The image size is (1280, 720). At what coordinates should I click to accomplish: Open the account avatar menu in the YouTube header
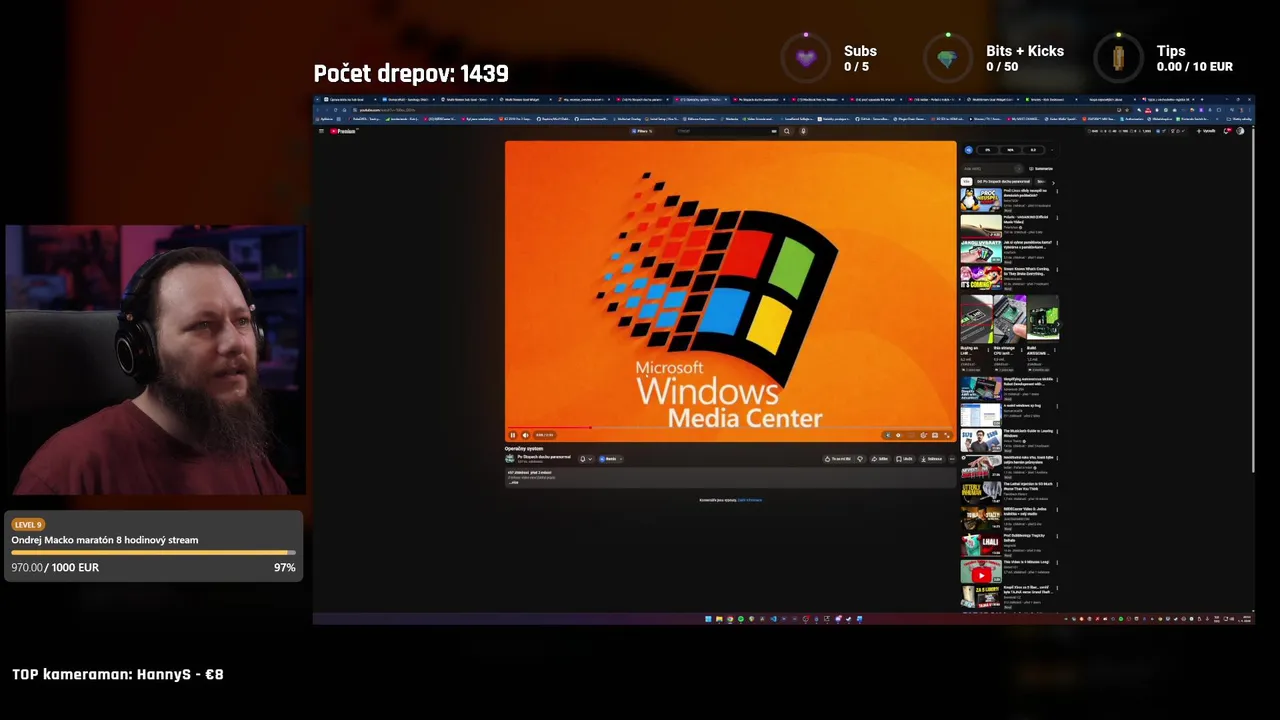tap(1241, 131)
